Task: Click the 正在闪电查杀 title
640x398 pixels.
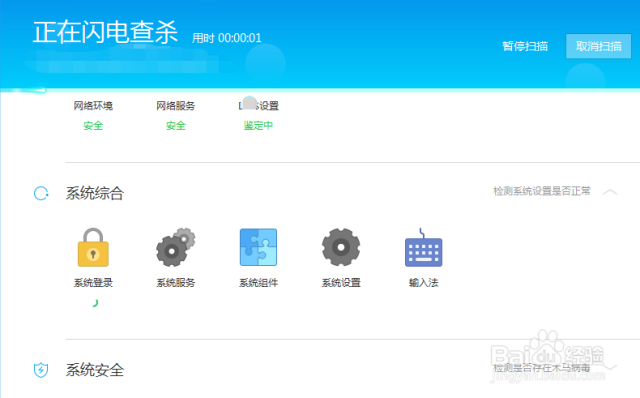Action: click(x=105, y=32)
